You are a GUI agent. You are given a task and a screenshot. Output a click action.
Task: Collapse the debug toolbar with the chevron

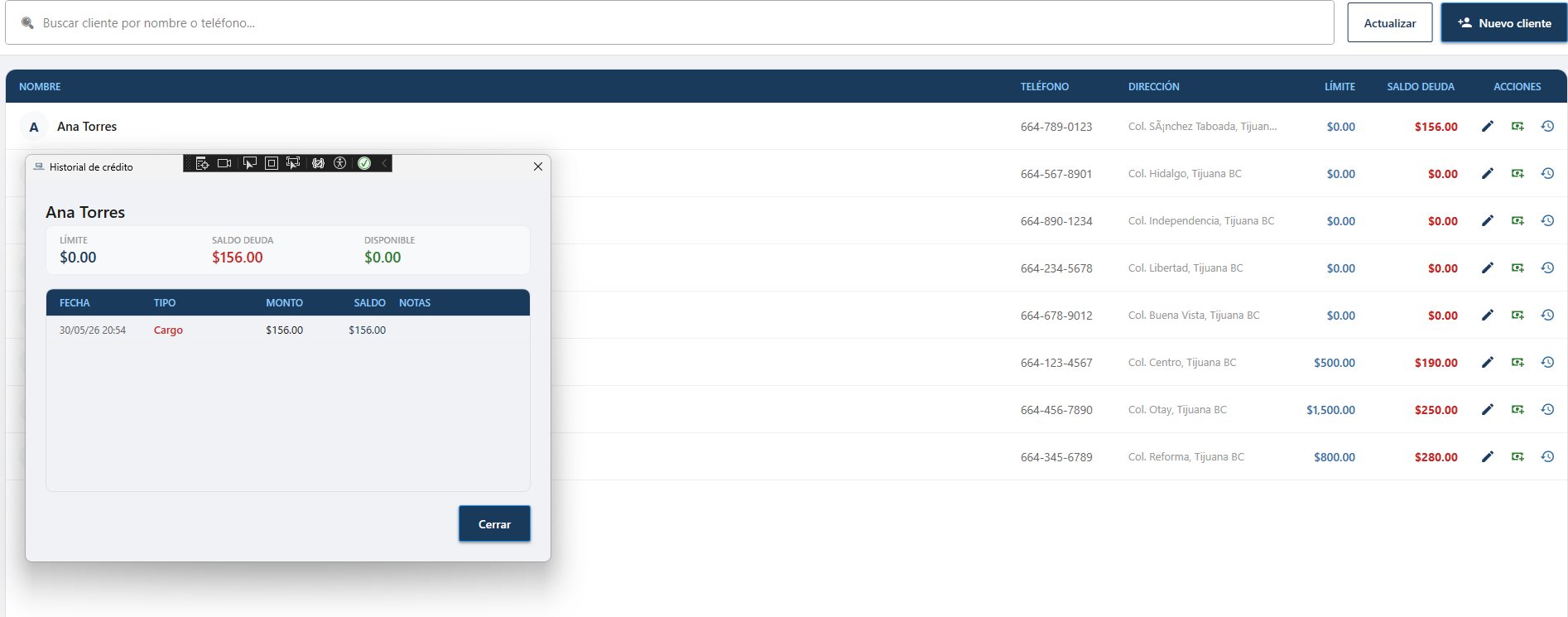tap(384, 163)
